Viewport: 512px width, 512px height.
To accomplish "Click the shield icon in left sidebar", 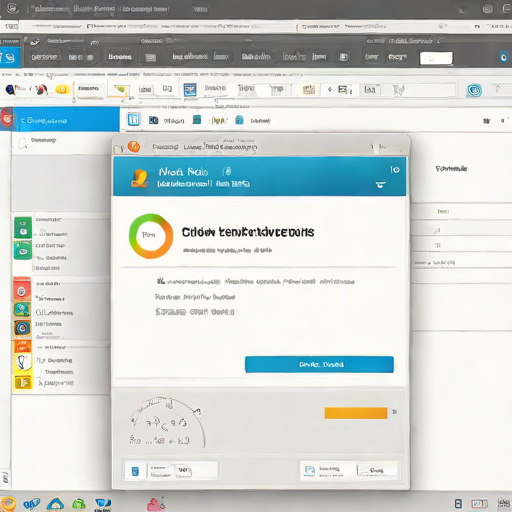I will pos(23,362).
